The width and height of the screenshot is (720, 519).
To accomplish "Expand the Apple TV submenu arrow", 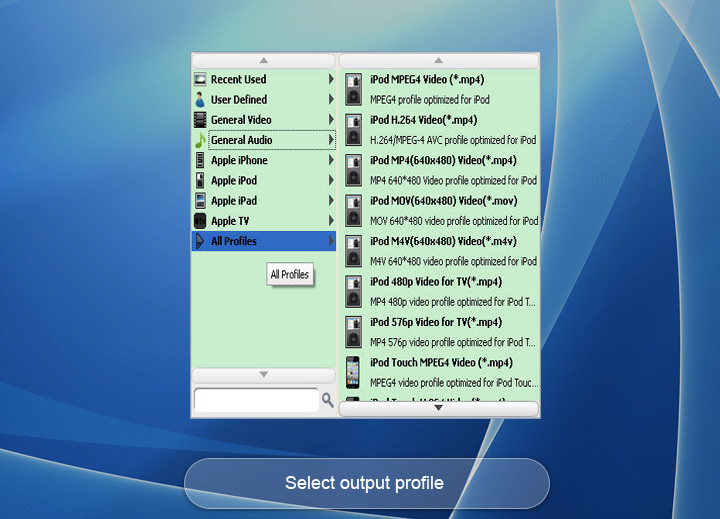I will point(331,221).
